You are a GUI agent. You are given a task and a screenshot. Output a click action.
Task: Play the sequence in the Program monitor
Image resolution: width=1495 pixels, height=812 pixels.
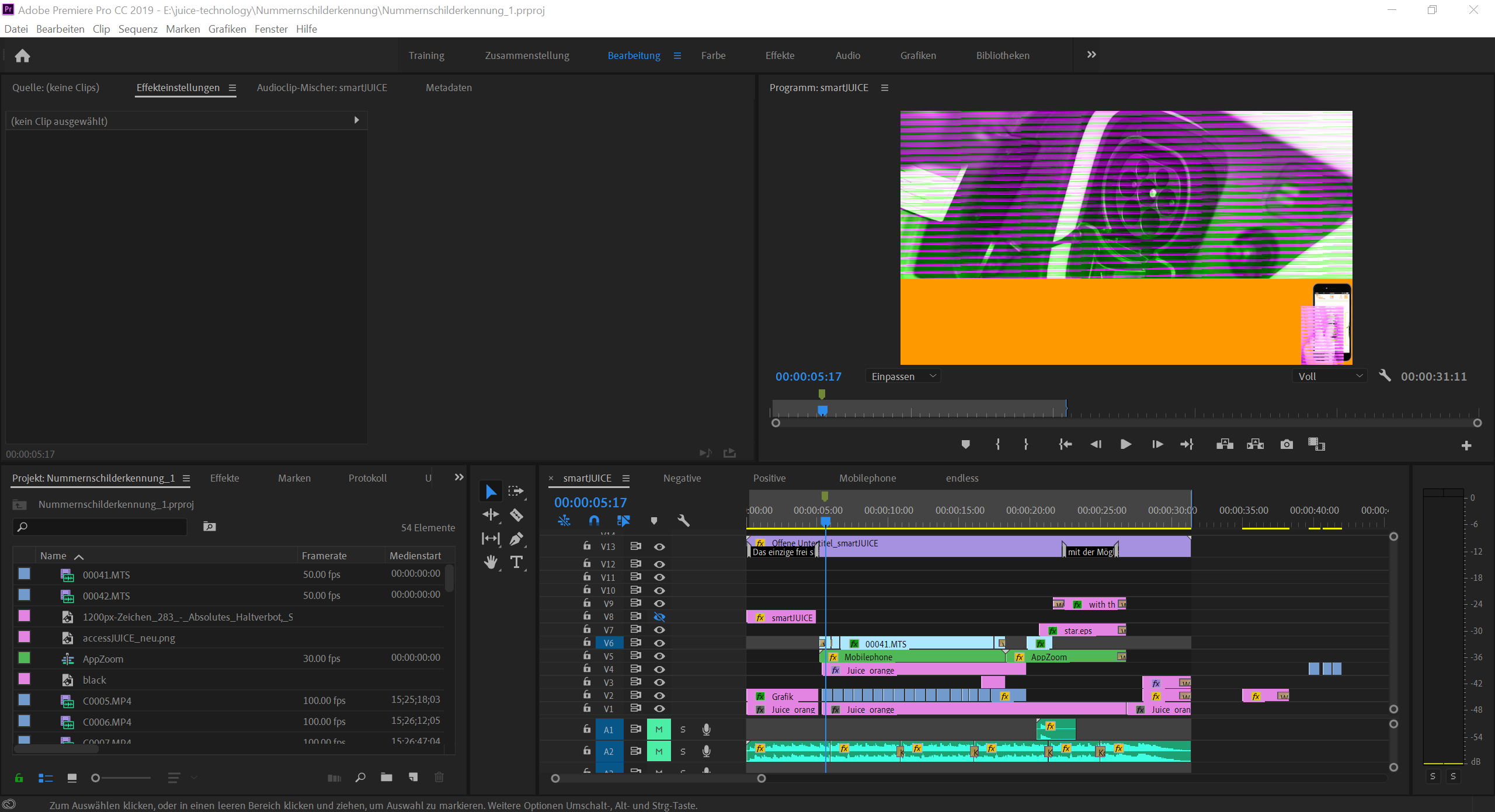point(1125,444)
